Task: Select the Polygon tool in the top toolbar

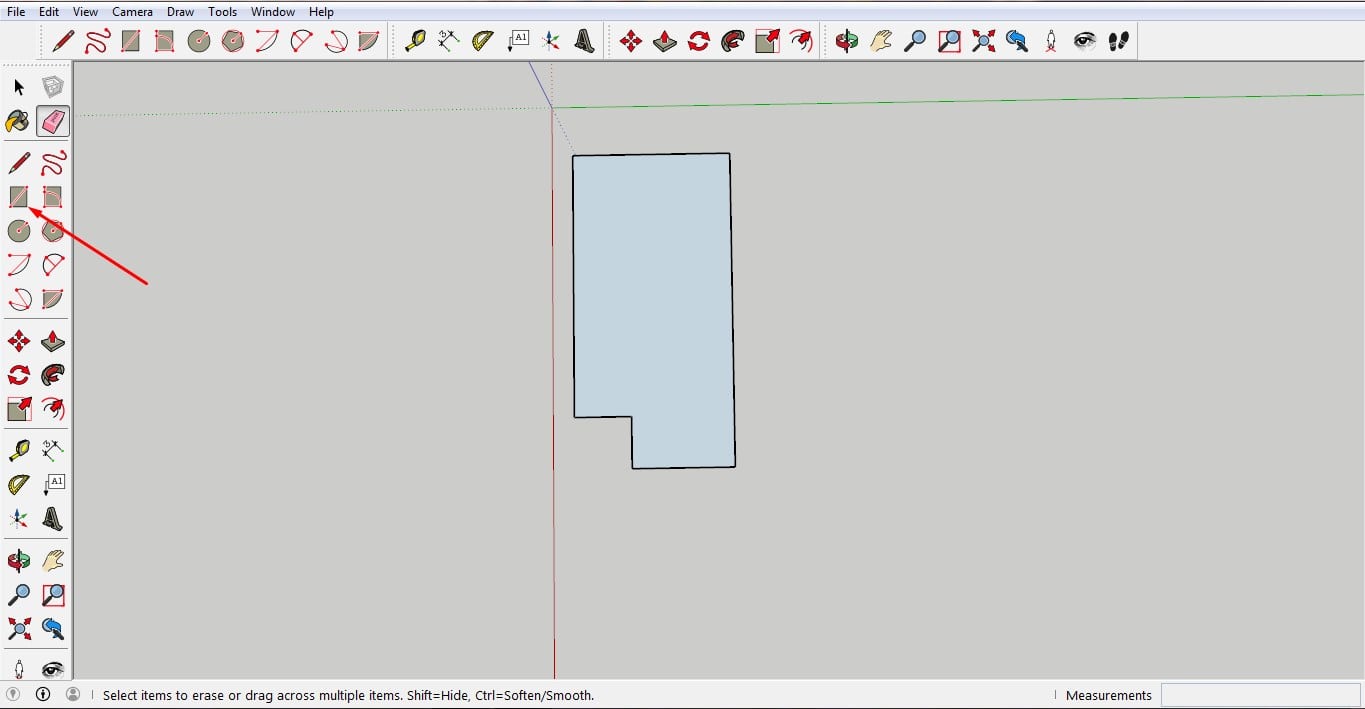Action: pyautogui.click(x=233, y=41)
